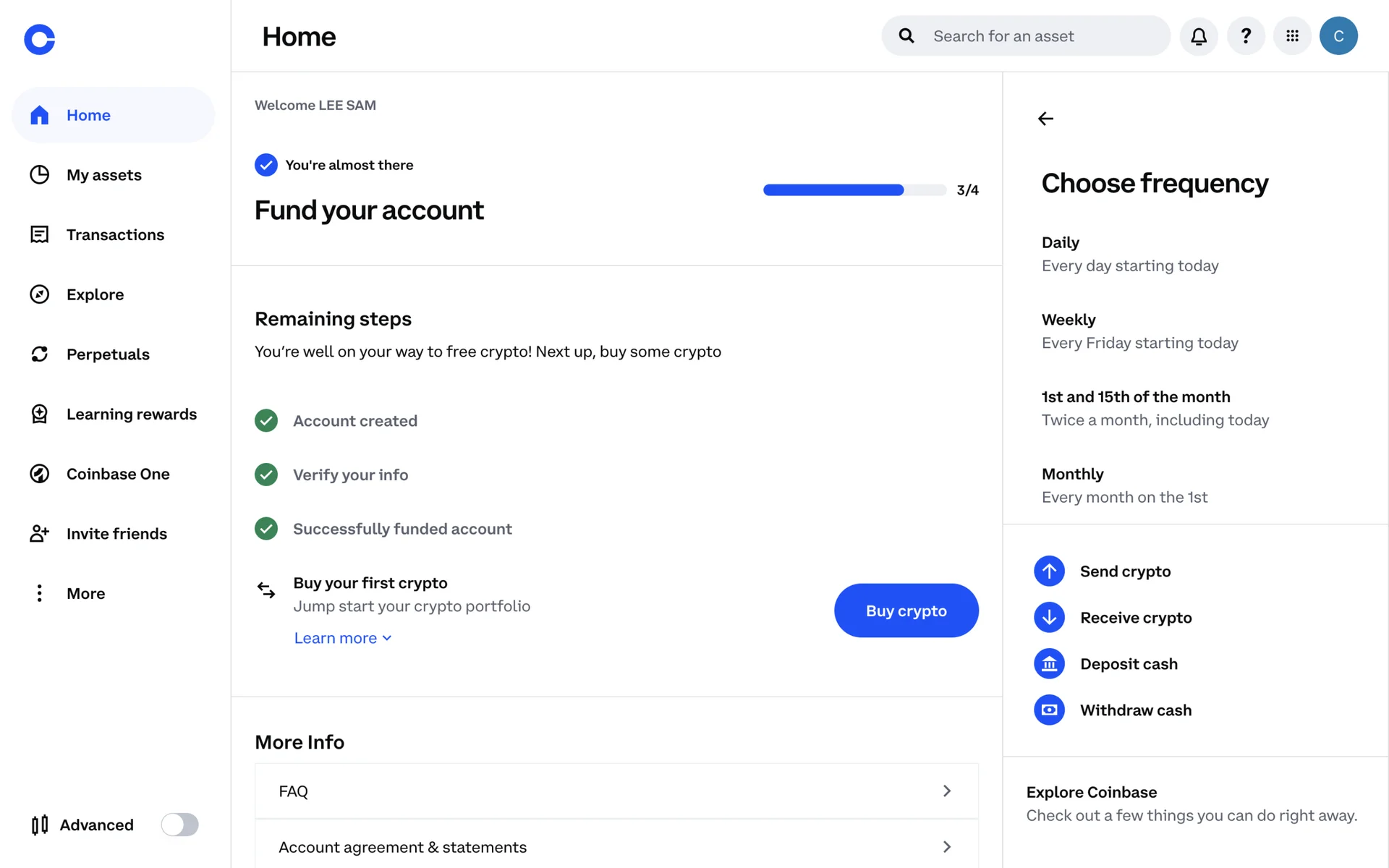This screenshot has width=1389, height=868.
Task: Click the 3/4 account setup progress bar
Action: 854,190
